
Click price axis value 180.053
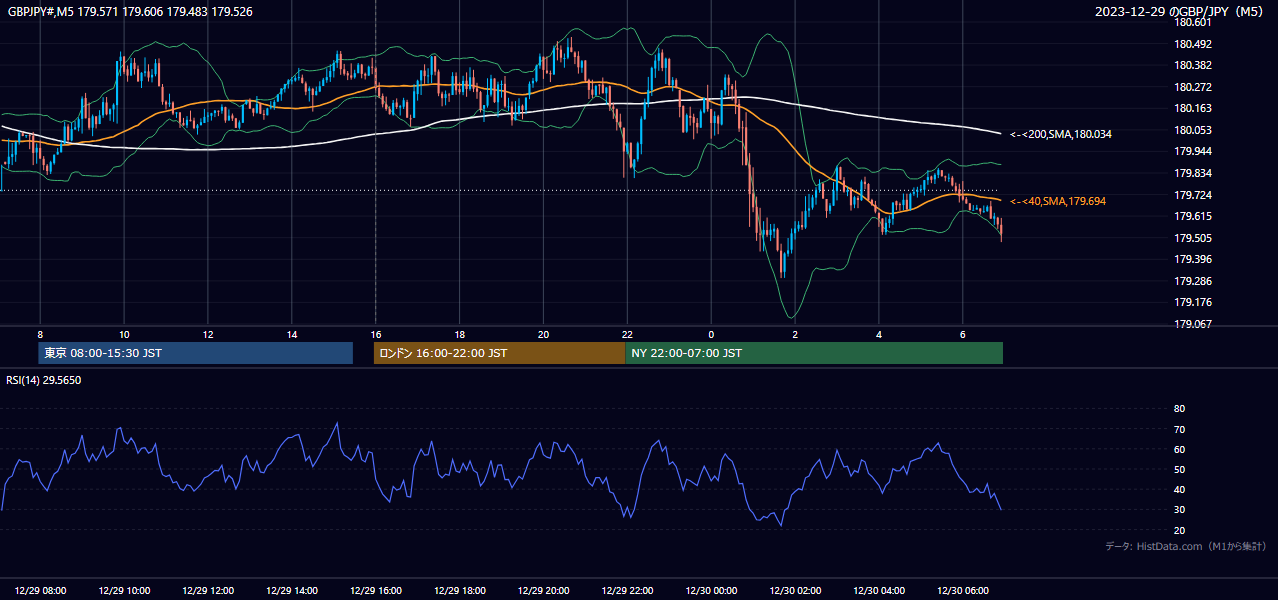pos(1192,130)
